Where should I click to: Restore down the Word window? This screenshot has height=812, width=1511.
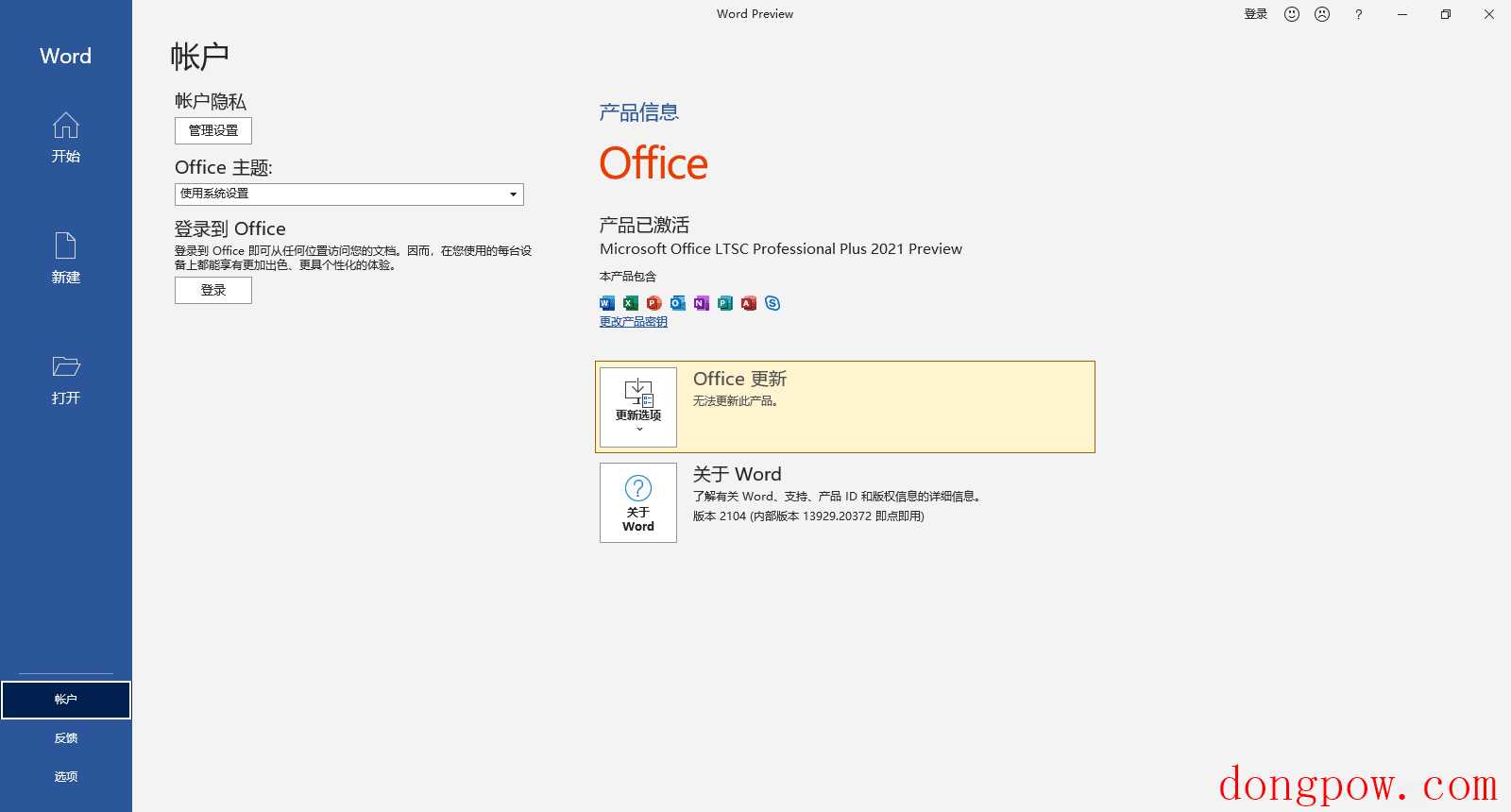(x=1446, y=14)
